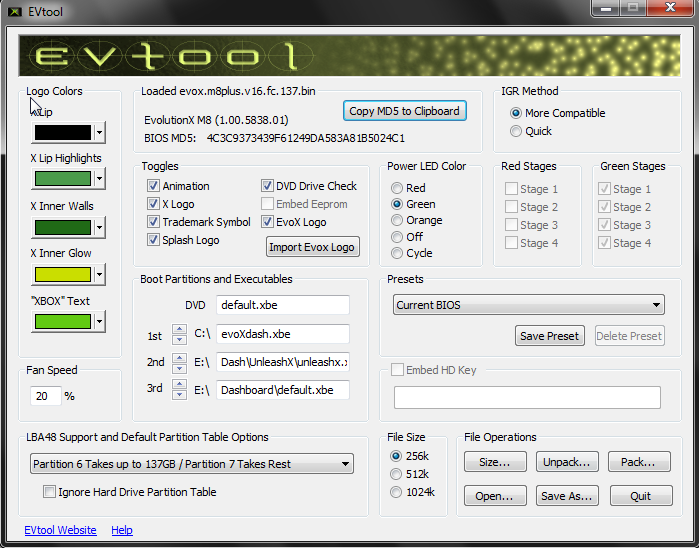Open the X Lip color dropdown arrow
This screenshot has height=548, width=699.
coord(99,132)
